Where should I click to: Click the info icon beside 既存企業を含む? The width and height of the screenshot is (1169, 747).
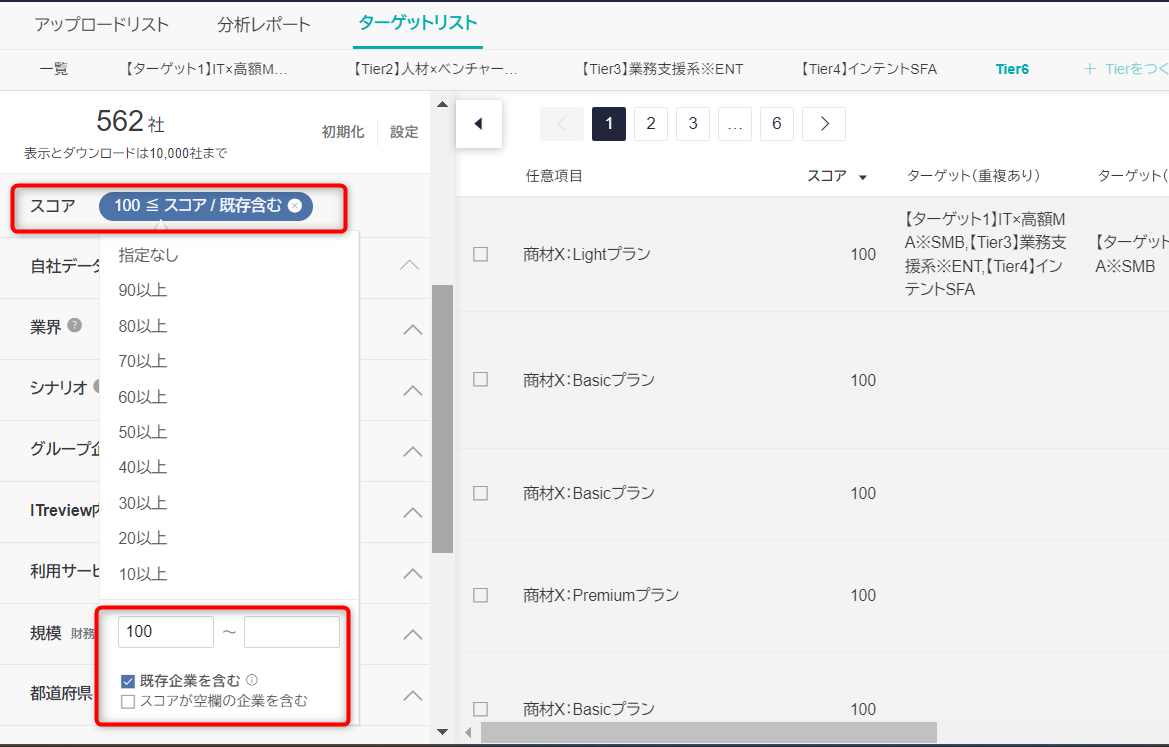tap(252, 681)
